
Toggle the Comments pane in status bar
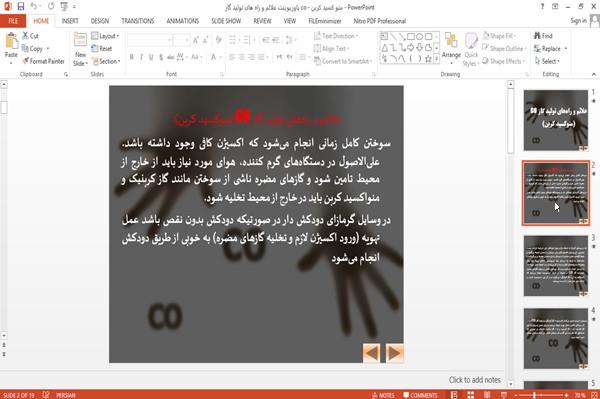click(420, 395)
